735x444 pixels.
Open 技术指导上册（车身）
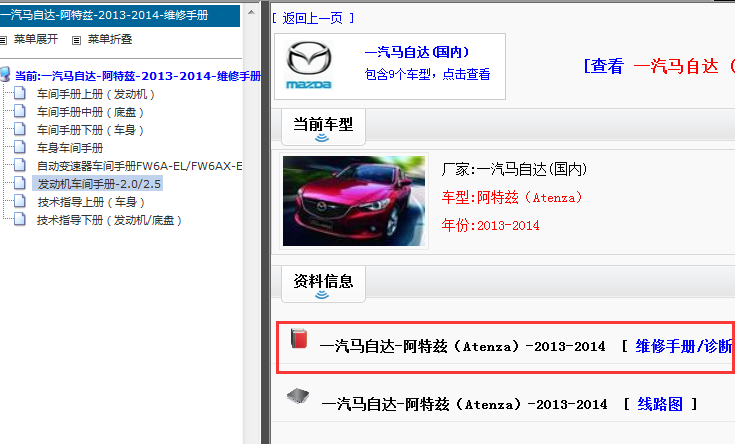(91, 202)
